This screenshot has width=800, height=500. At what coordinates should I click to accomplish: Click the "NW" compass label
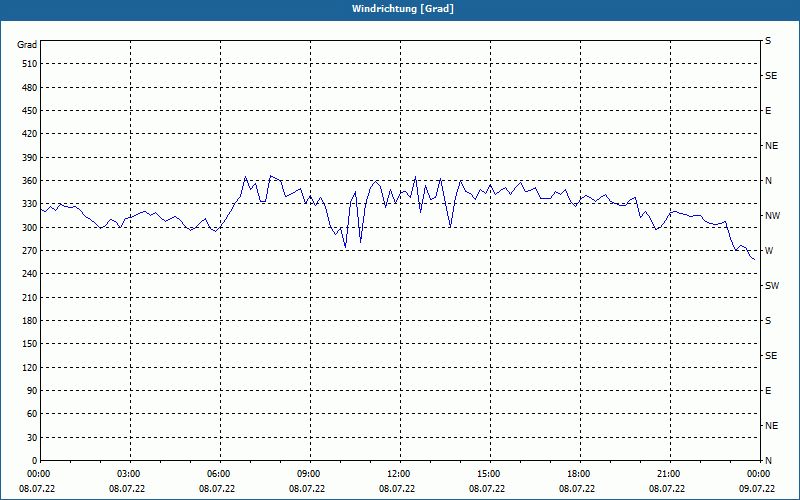(x=773, y=216)
